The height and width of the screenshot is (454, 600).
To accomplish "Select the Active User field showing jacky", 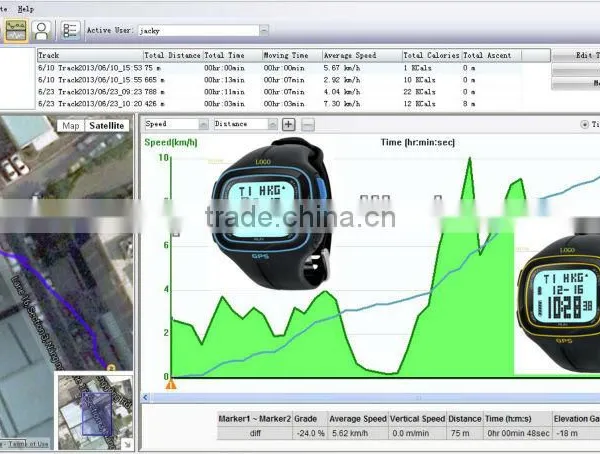I will [199, 30].
